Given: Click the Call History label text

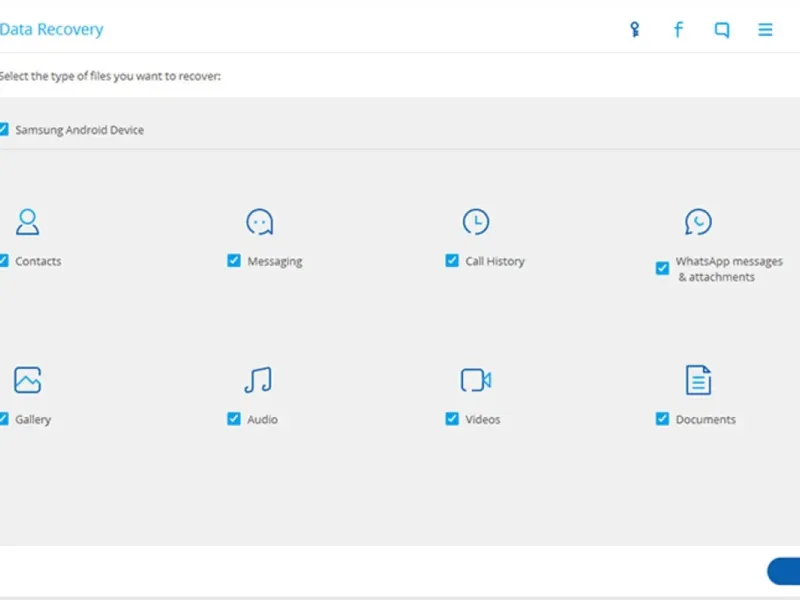Looking at the screenshot, I should coord(495,261).
